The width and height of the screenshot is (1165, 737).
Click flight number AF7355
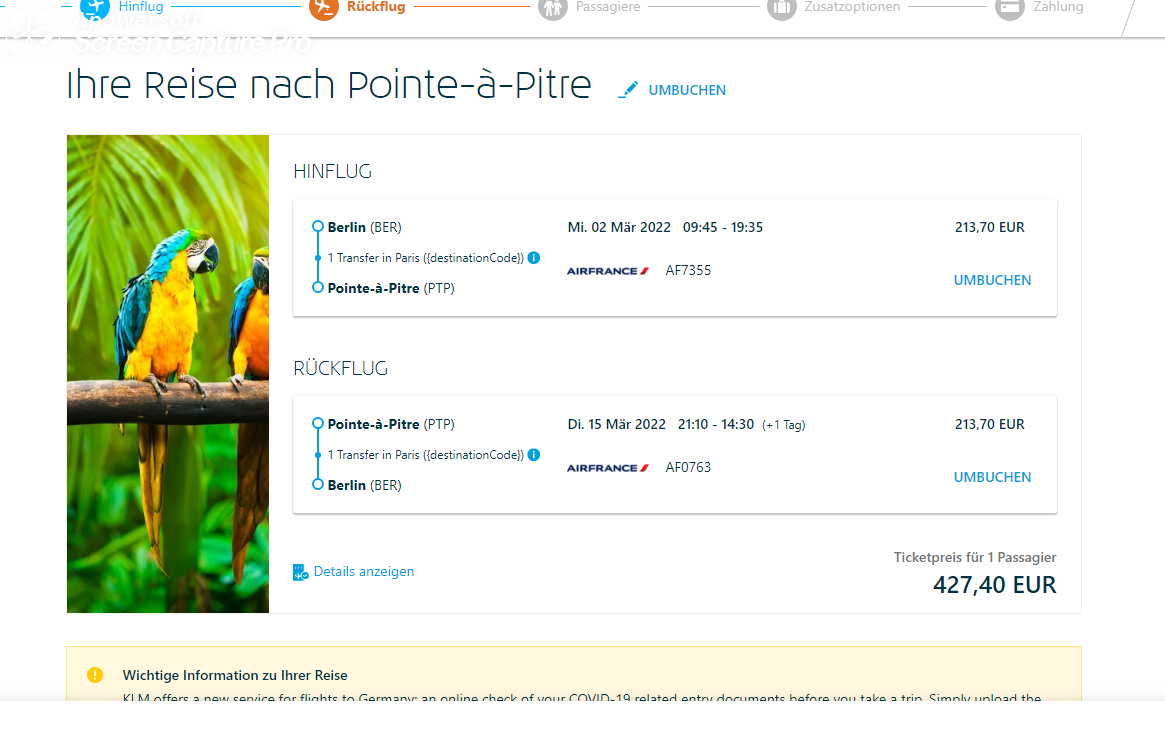pos(688,270)
